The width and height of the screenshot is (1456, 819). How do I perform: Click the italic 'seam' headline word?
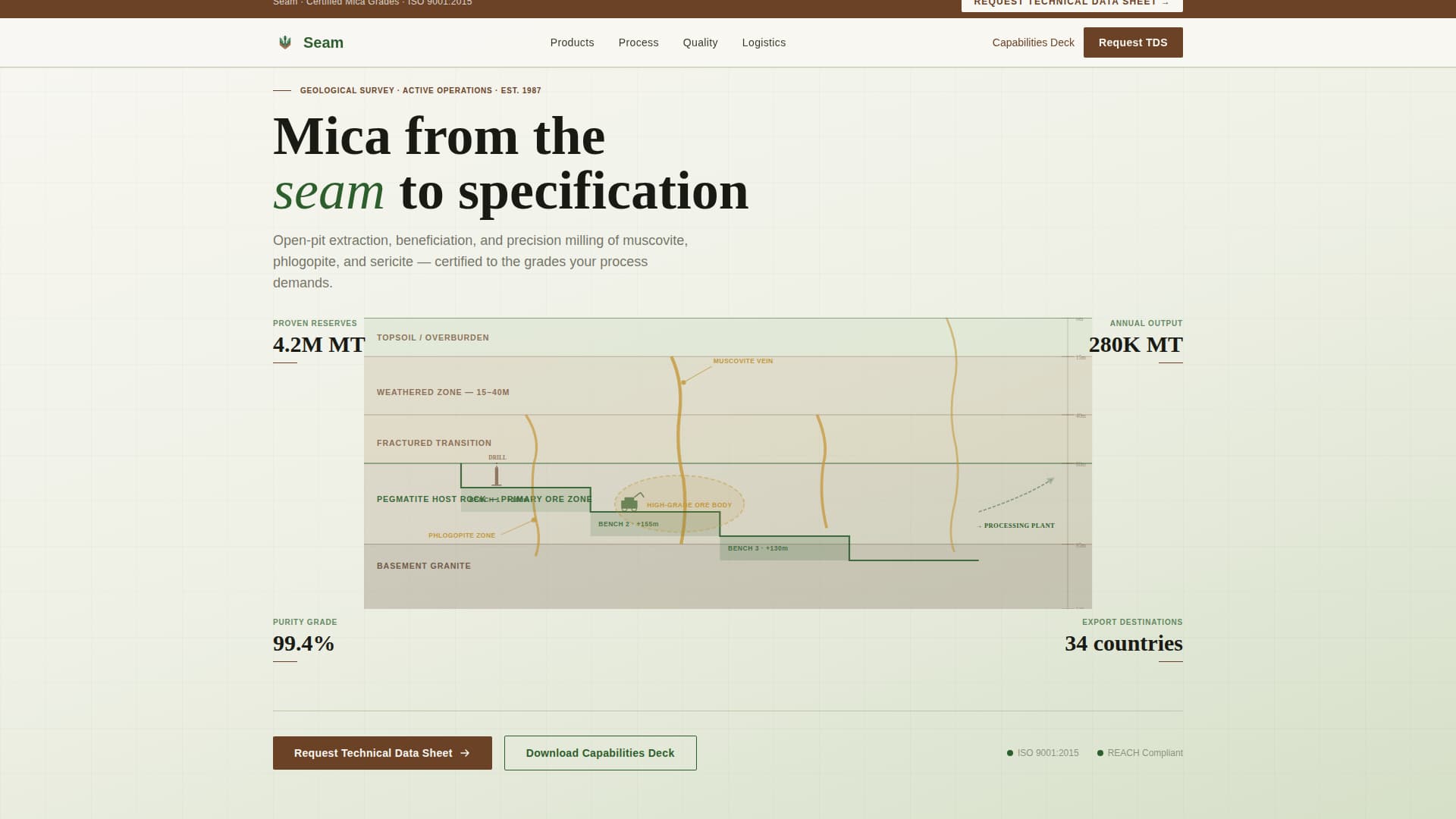click(x=328, y=191)
